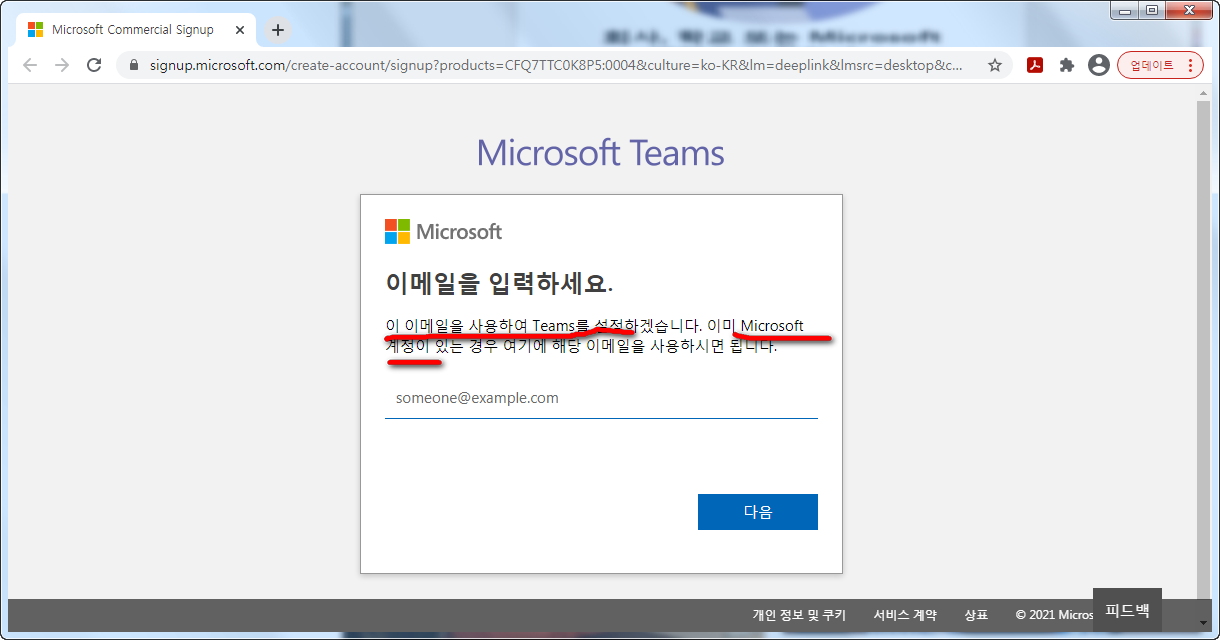This screenshot has width=1220, height=640.
Task: Click the Microsoft Teams heading
Action: 600,153
